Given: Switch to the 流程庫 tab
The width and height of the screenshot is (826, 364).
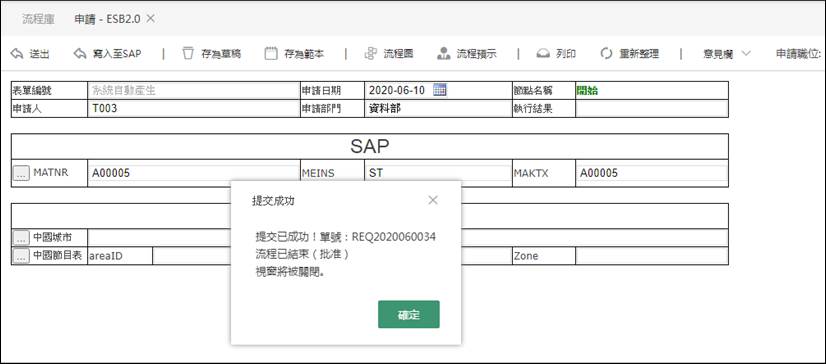Looking at the screenshot, I should [x=38, y=19].
